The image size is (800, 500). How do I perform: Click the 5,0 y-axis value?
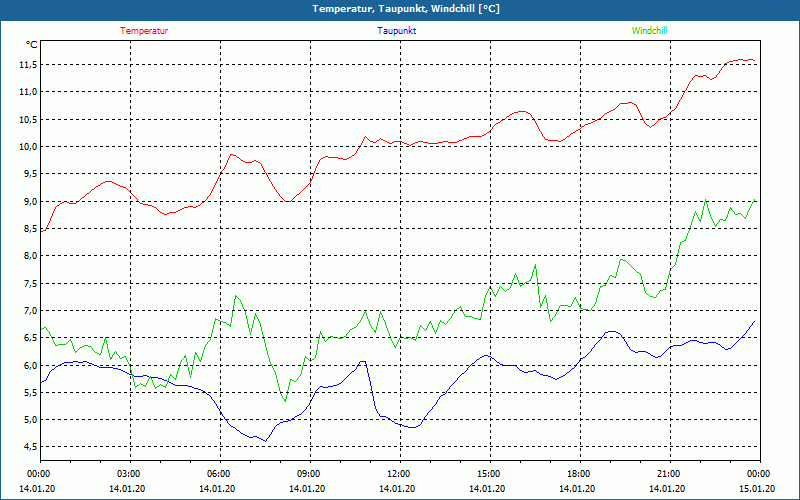(31, 420)
